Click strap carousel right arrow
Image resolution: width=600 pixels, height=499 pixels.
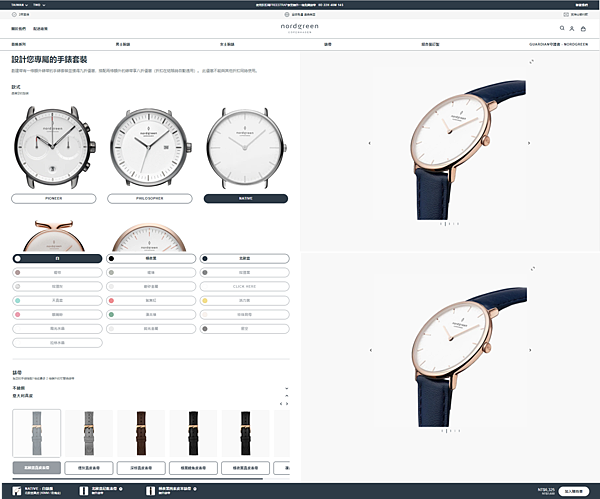pos(287,404)
